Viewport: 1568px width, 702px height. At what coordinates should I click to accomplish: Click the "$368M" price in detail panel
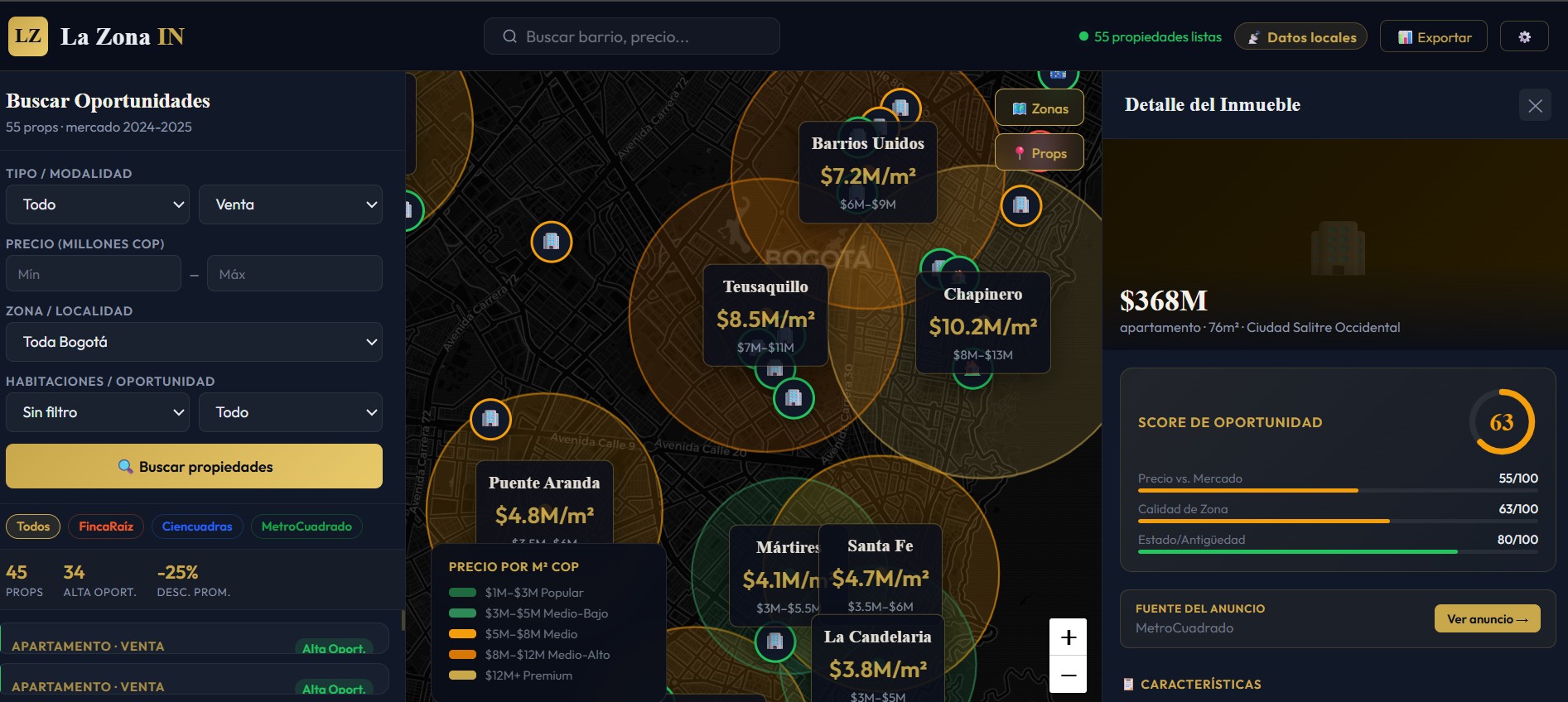point(1164,301)
